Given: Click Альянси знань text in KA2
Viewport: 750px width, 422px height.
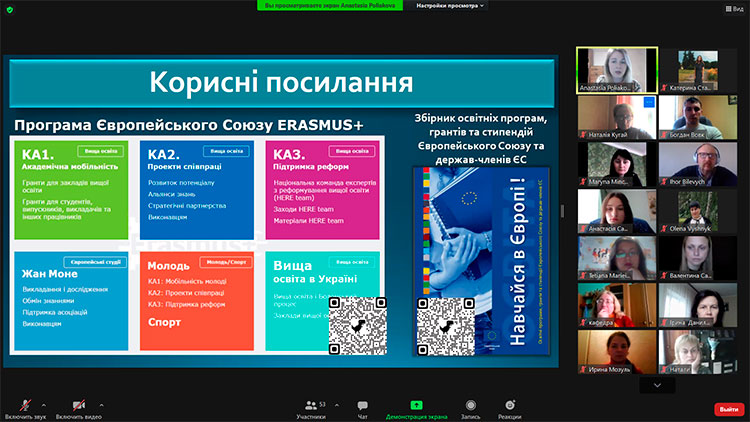Looking at the screenshot, I should point(171,194).
